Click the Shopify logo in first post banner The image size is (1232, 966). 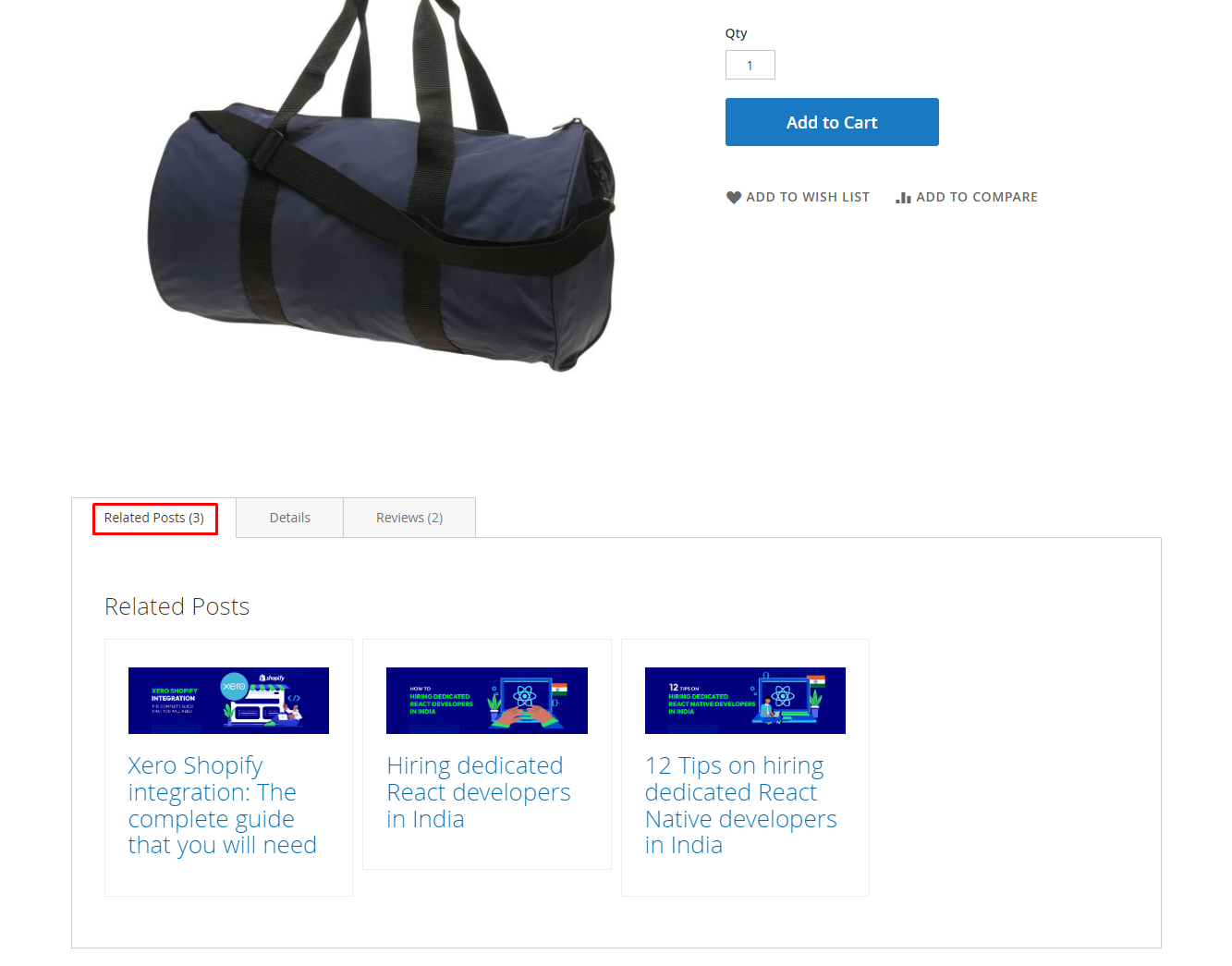(273, 678)
